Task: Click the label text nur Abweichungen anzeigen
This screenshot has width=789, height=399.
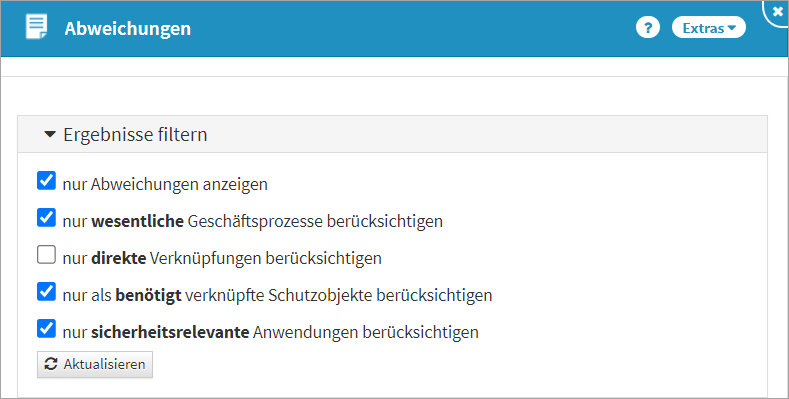Action: pos(165,184)
